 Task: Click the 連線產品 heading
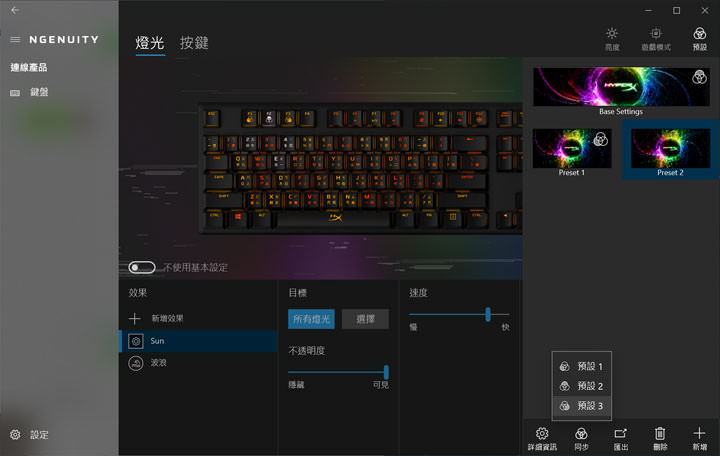coord(28,68)
